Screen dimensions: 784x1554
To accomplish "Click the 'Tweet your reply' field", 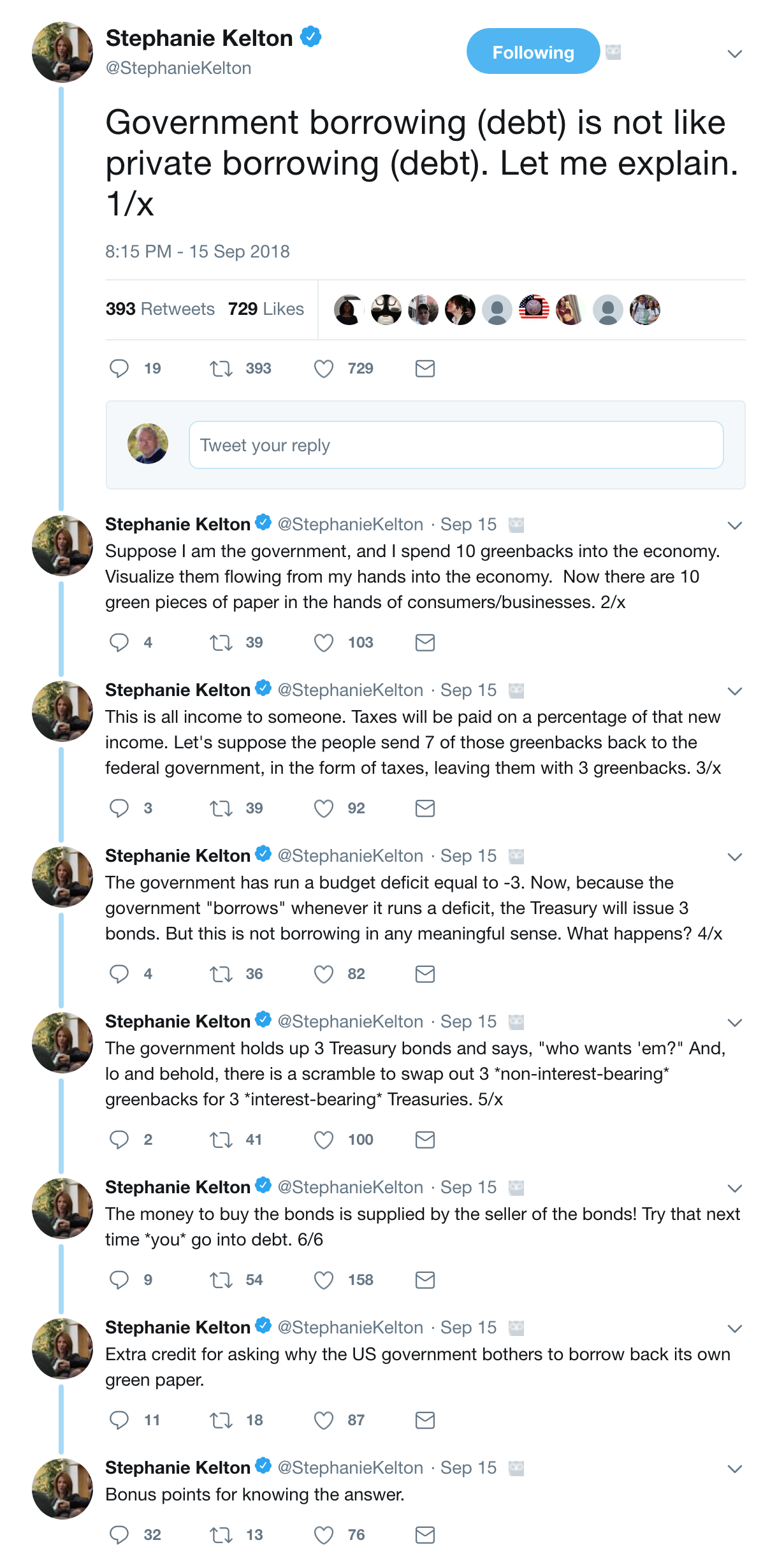I will [456, 445].
